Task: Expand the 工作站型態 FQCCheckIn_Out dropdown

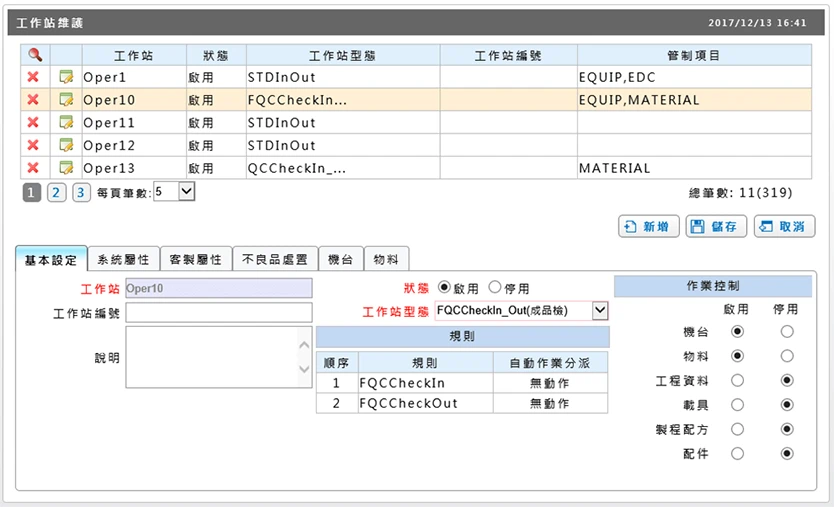Action: coord(600,310)
